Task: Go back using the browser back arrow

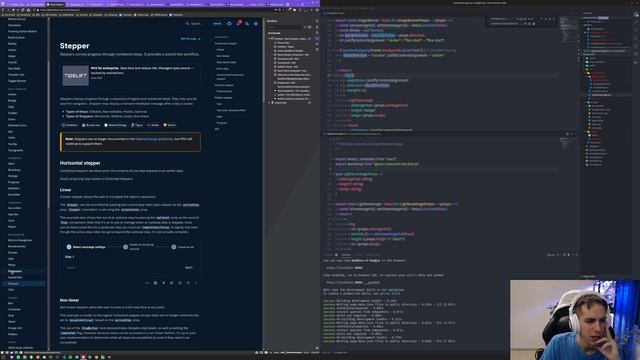Action: (4, 10)
